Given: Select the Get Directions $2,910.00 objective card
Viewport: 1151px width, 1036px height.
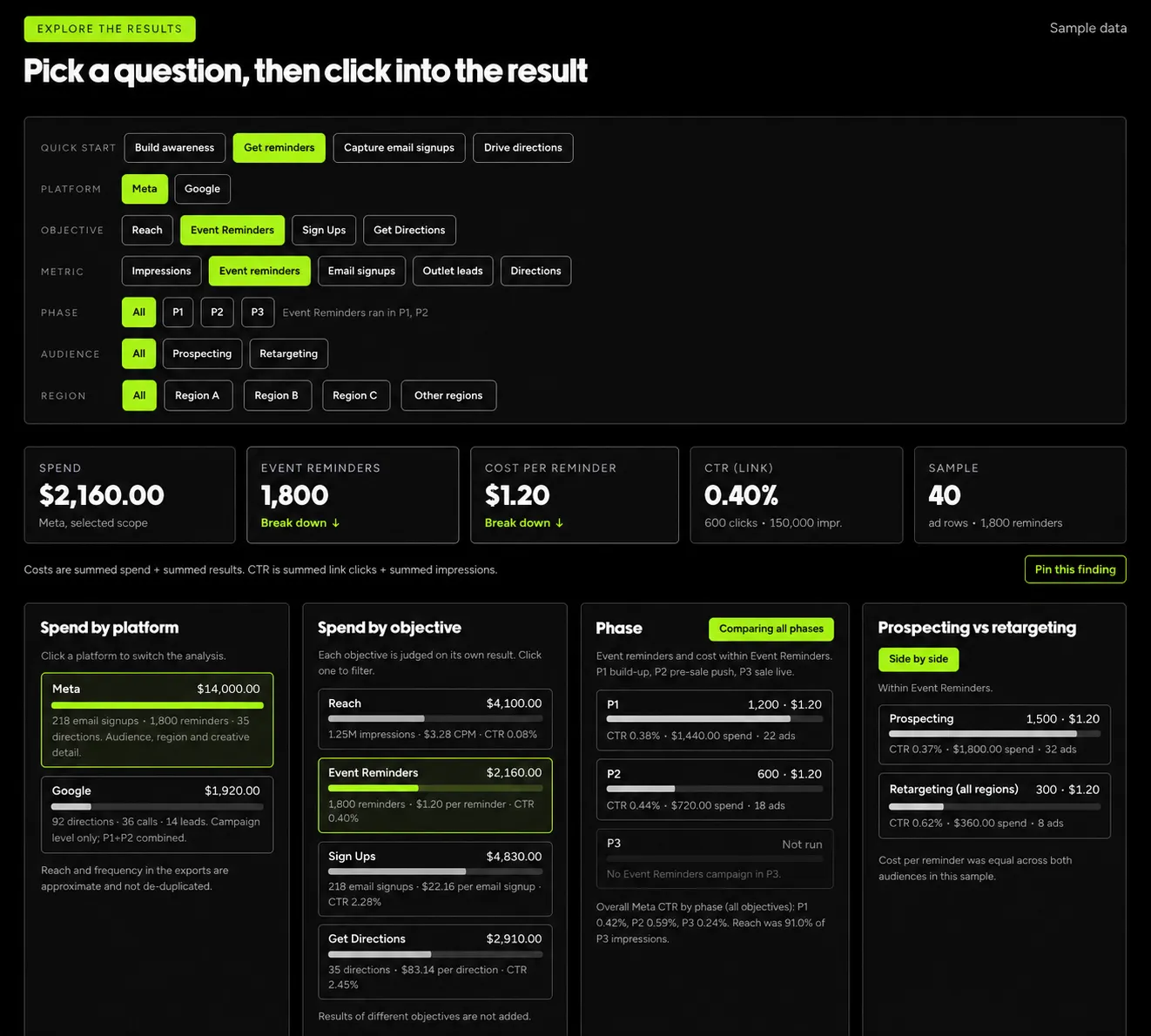Looking at the screenshot, I should 435,961.
